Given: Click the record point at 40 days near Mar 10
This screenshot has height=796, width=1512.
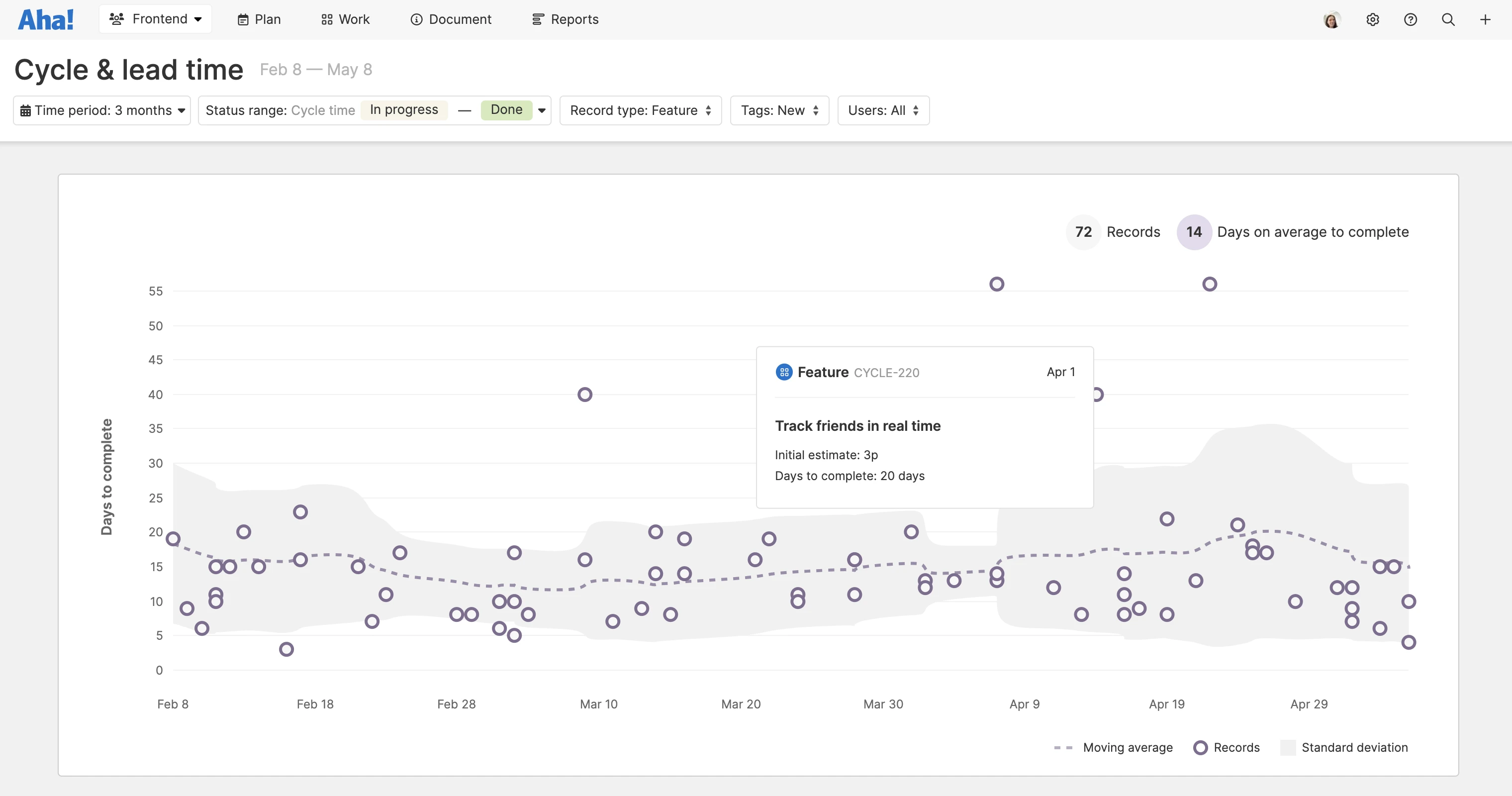Looking at the screenshot, I should coord(584,395).
